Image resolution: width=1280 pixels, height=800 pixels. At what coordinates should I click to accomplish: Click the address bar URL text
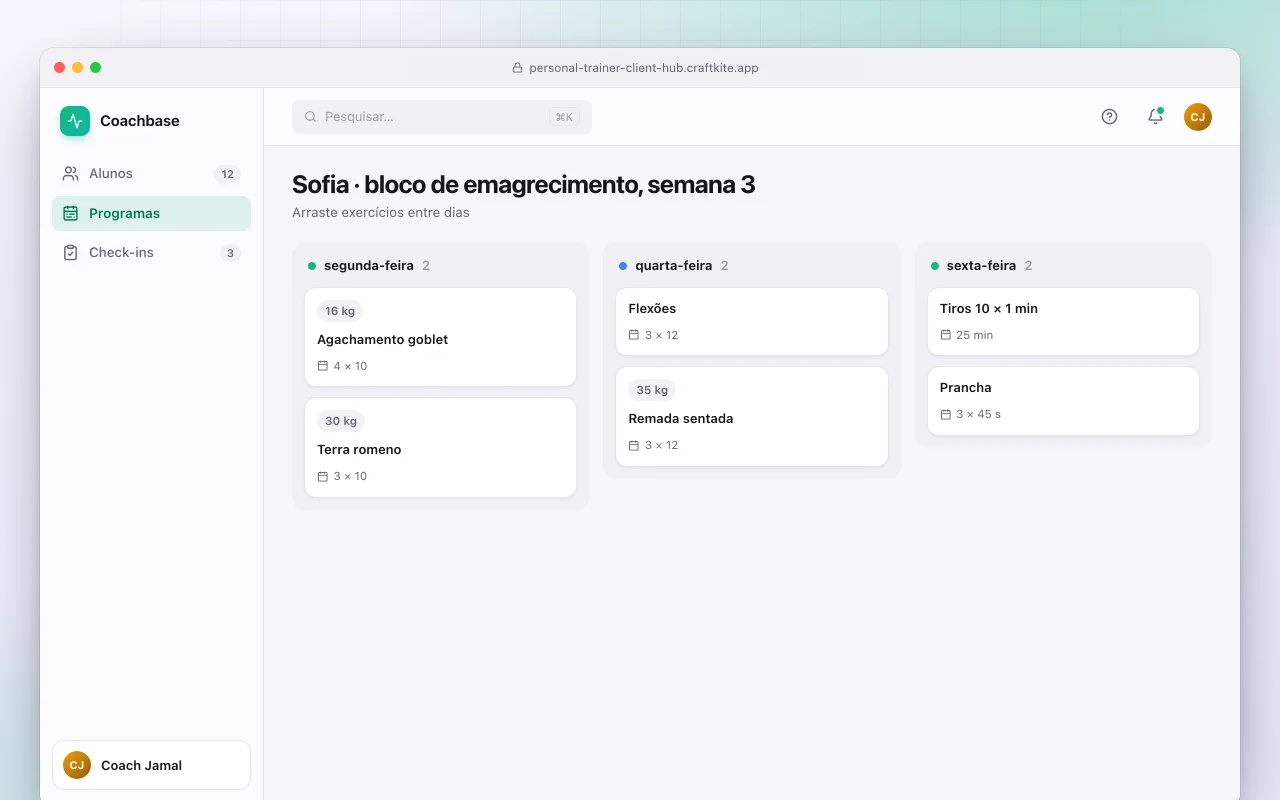click(643, 68)
